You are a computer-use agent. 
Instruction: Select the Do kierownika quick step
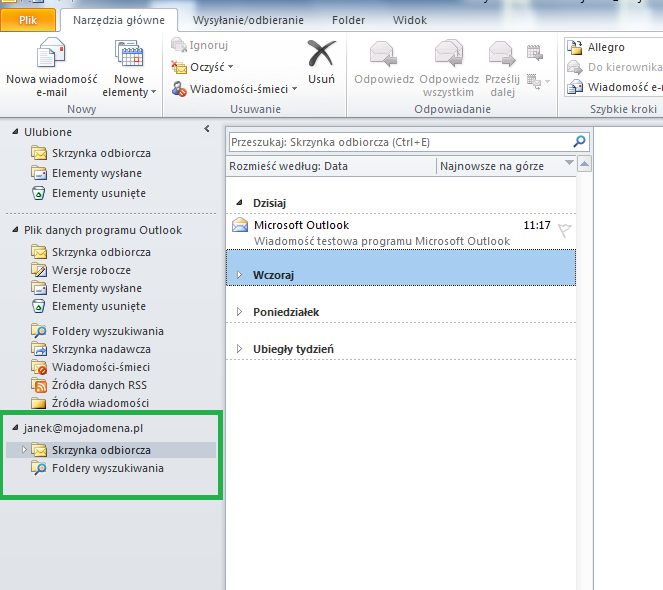tap(614, 67)
